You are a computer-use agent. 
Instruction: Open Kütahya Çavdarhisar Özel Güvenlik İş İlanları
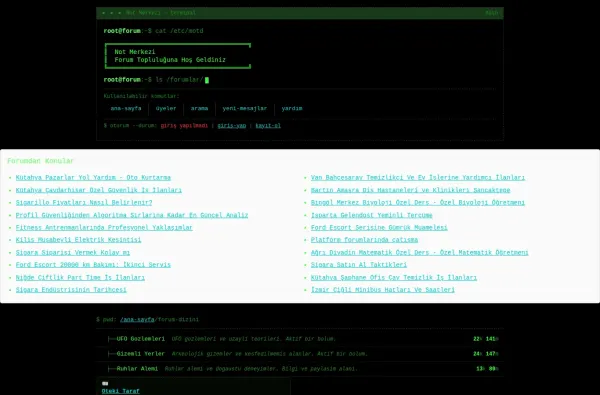click(x=98, y=190)
